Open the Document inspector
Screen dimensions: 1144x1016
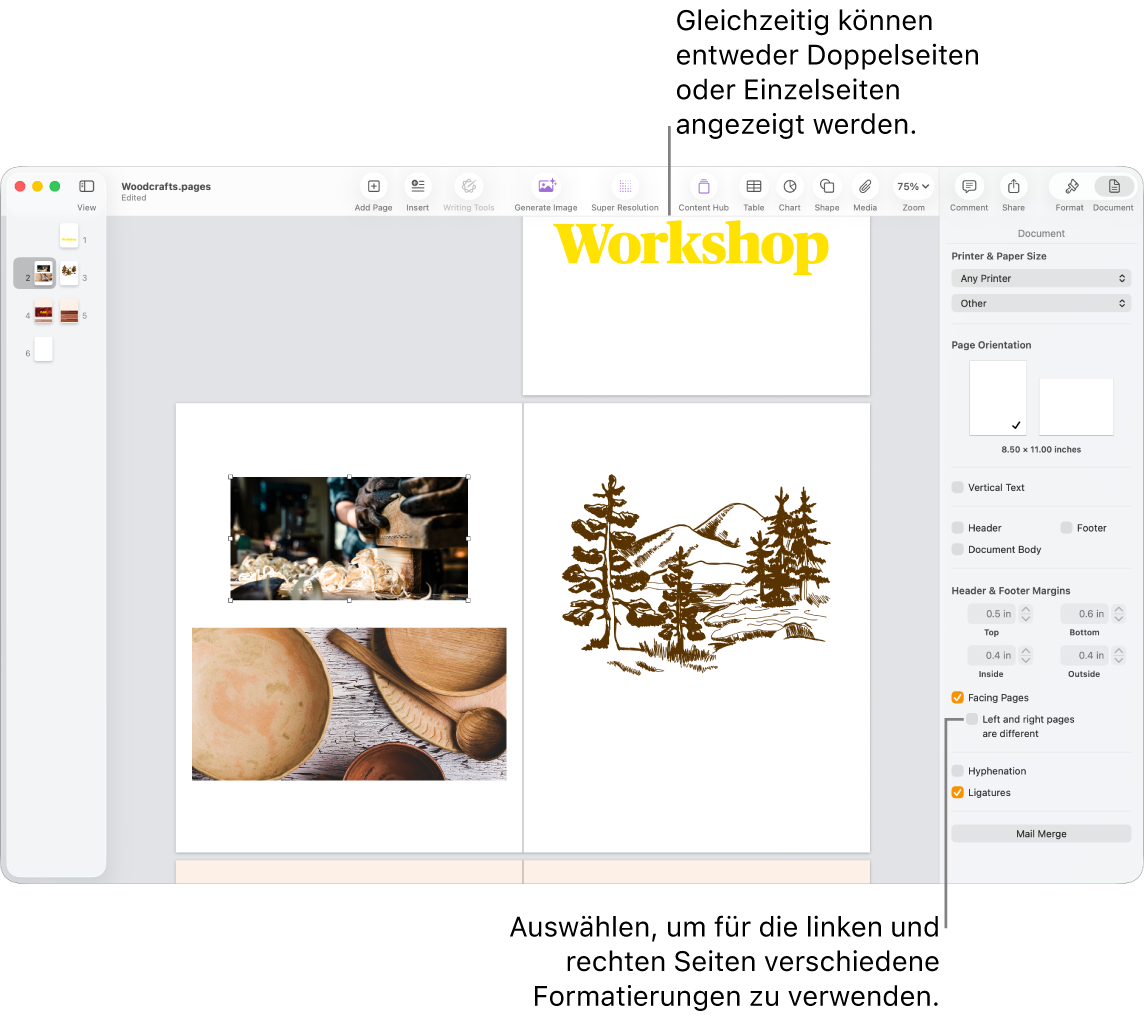(1114, 187)
